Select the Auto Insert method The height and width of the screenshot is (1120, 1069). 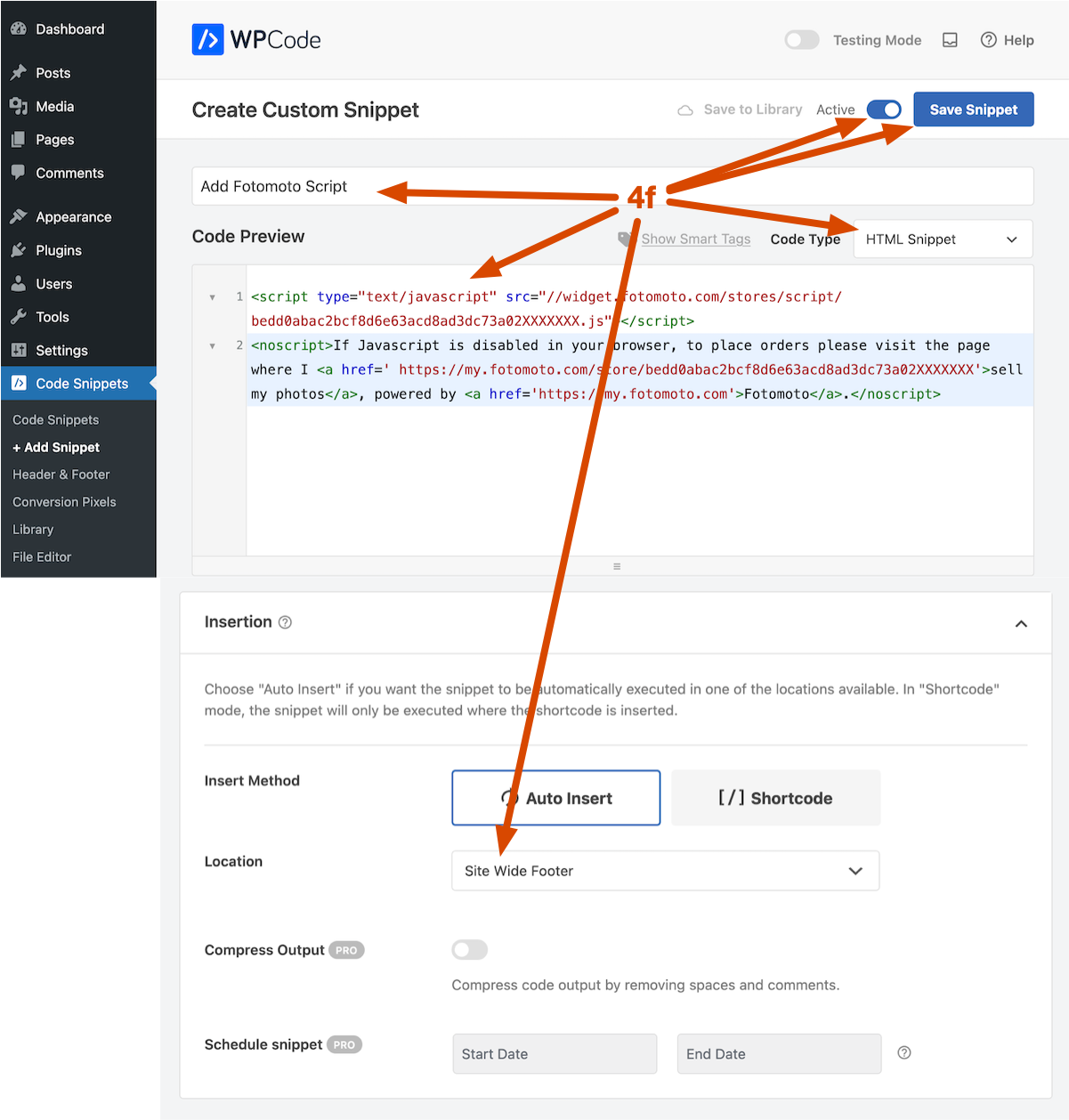[556, 798]
